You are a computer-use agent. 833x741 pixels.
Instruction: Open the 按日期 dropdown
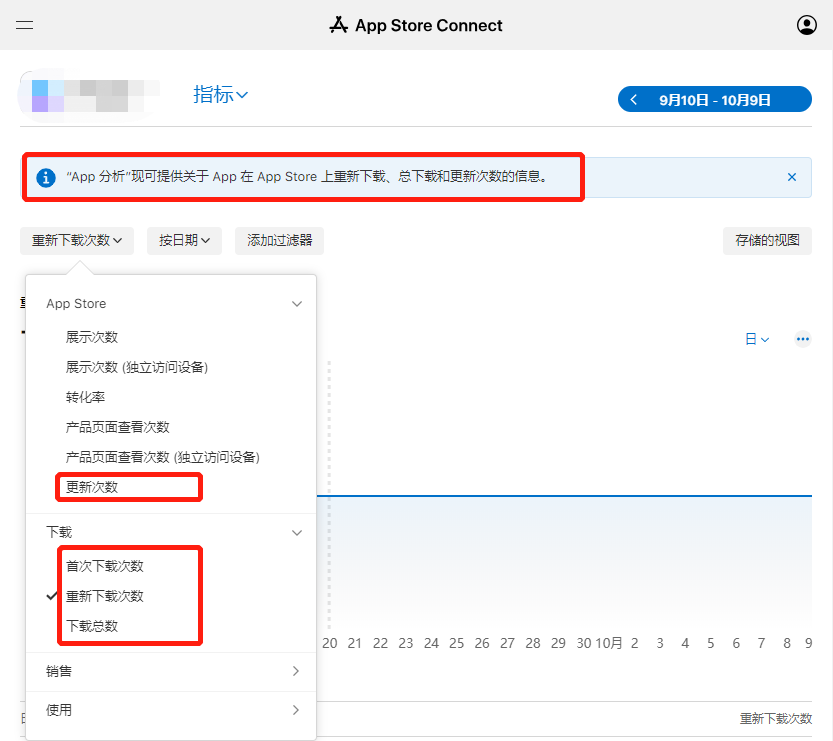point(184,241)
